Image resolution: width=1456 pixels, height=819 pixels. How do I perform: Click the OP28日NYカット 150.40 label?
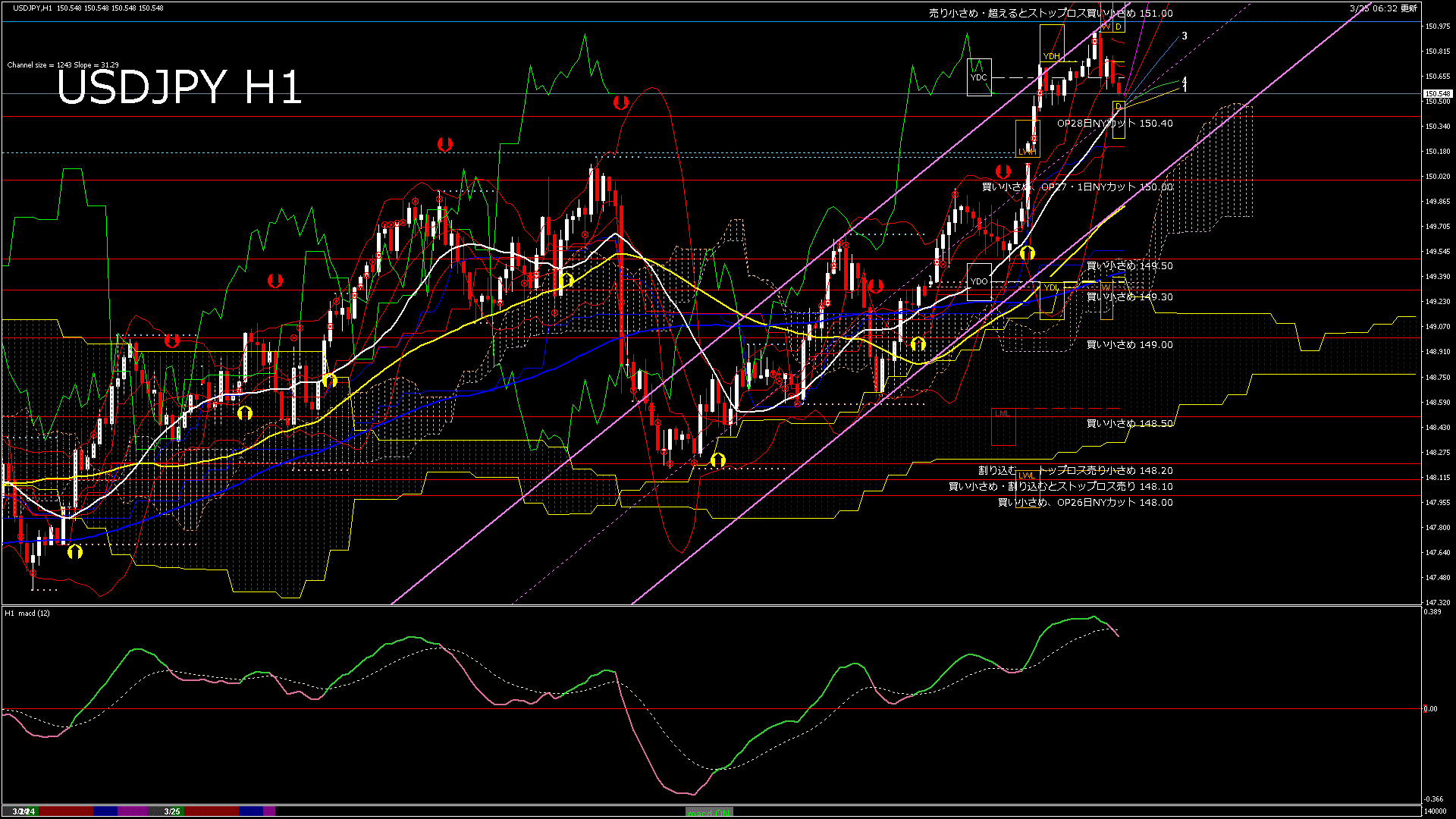(x=1115, y=123)
